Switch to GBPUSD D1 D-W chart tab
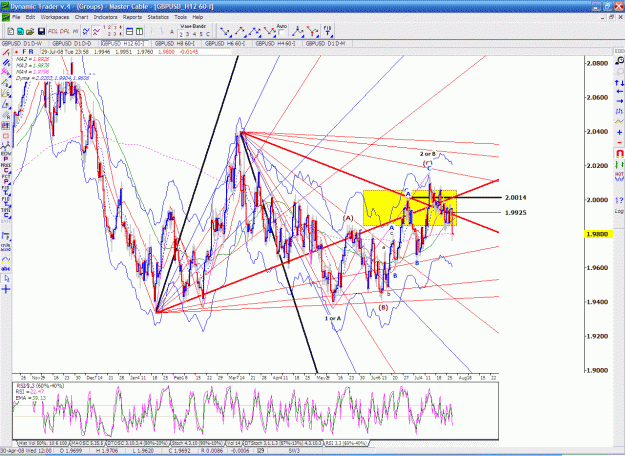Viewport: 625px width, 456px height. [22, 43]
